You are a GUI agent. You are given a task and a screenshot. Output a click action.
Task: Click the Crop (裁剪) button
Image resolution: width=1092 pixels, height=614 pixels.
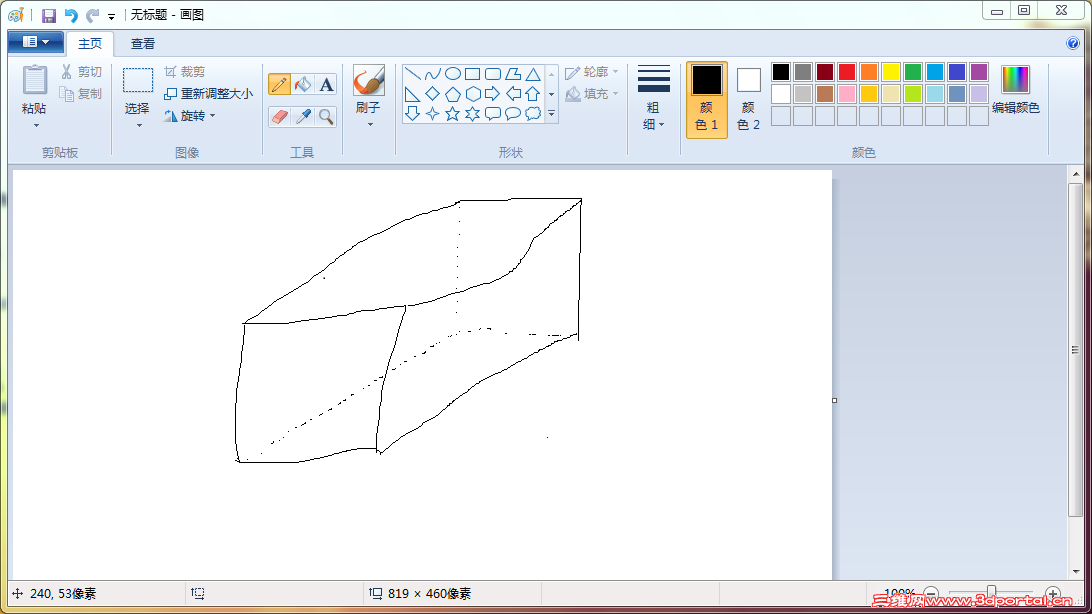click(185, 72)
